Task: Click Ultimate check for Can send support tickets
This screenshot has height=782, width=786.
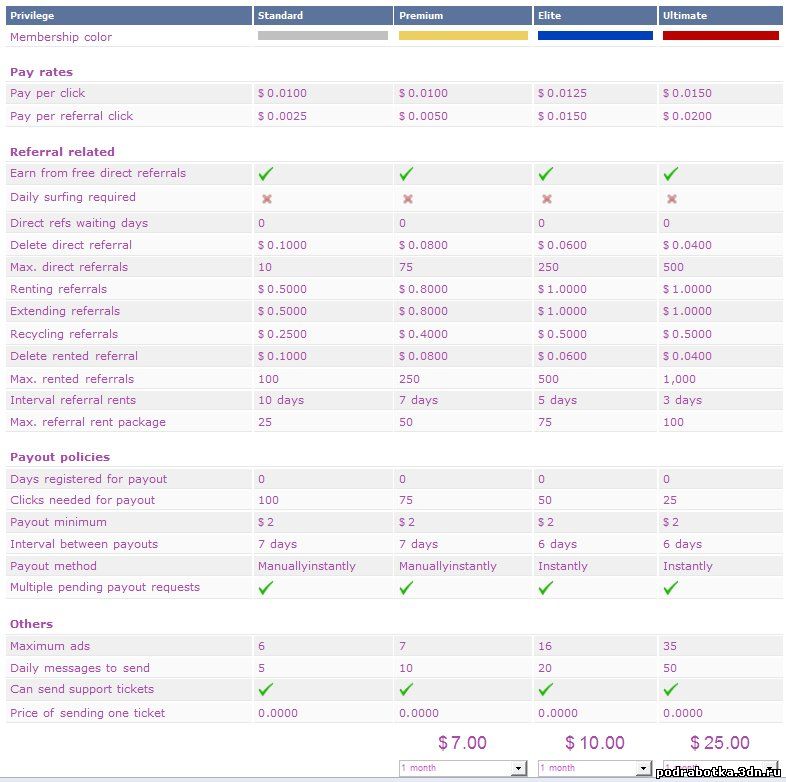Action: [671, 689]
